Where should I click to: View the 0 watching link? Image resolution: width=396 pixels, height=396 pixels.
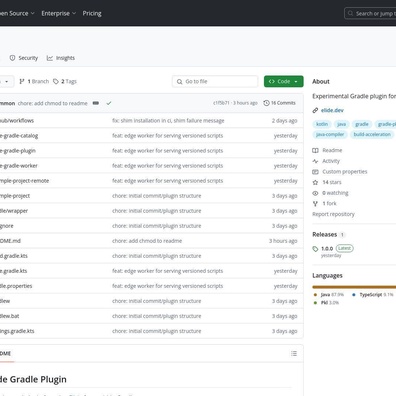click(x=330, y=193)
